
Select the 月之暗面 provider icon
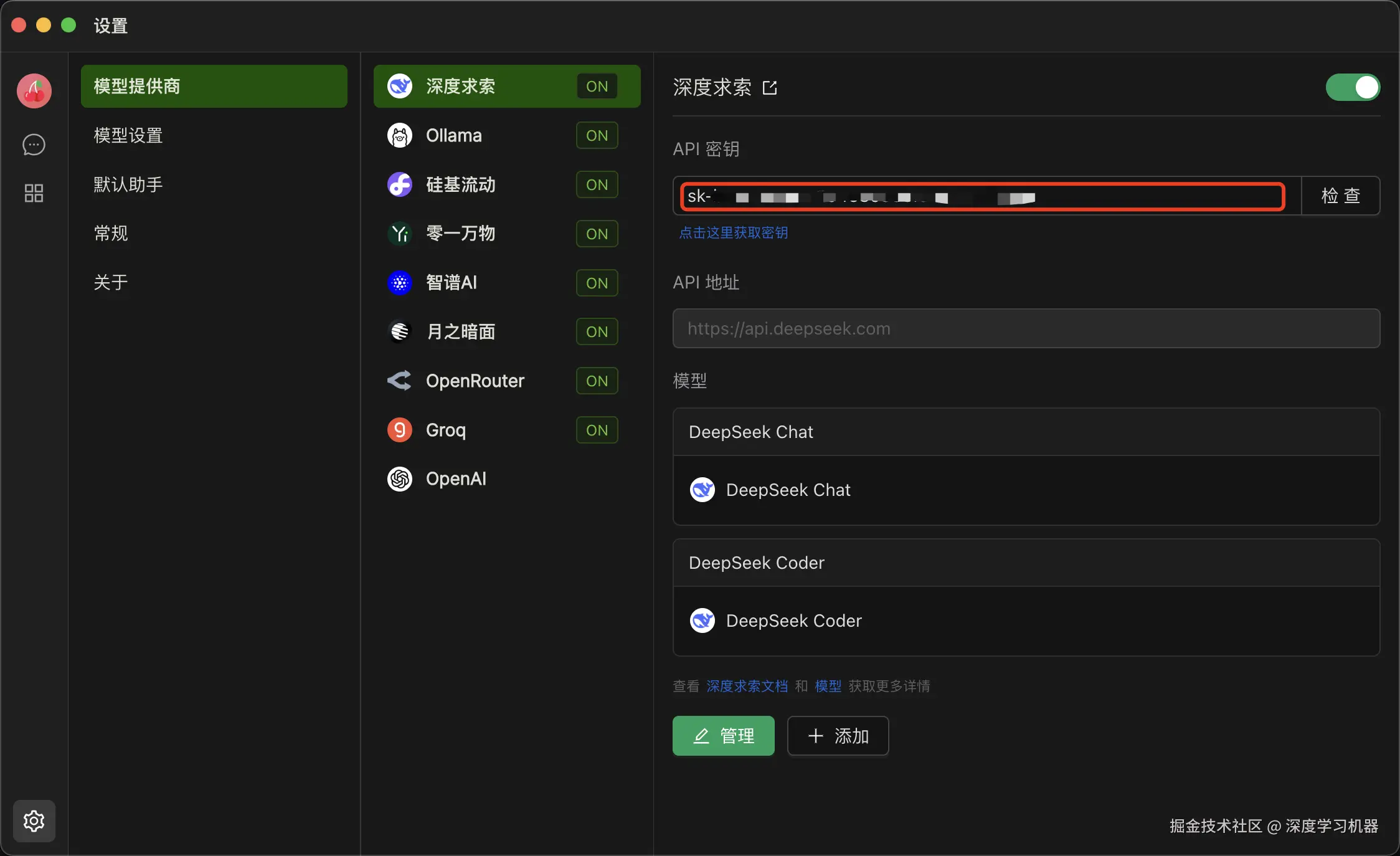(x=399, y=331)
